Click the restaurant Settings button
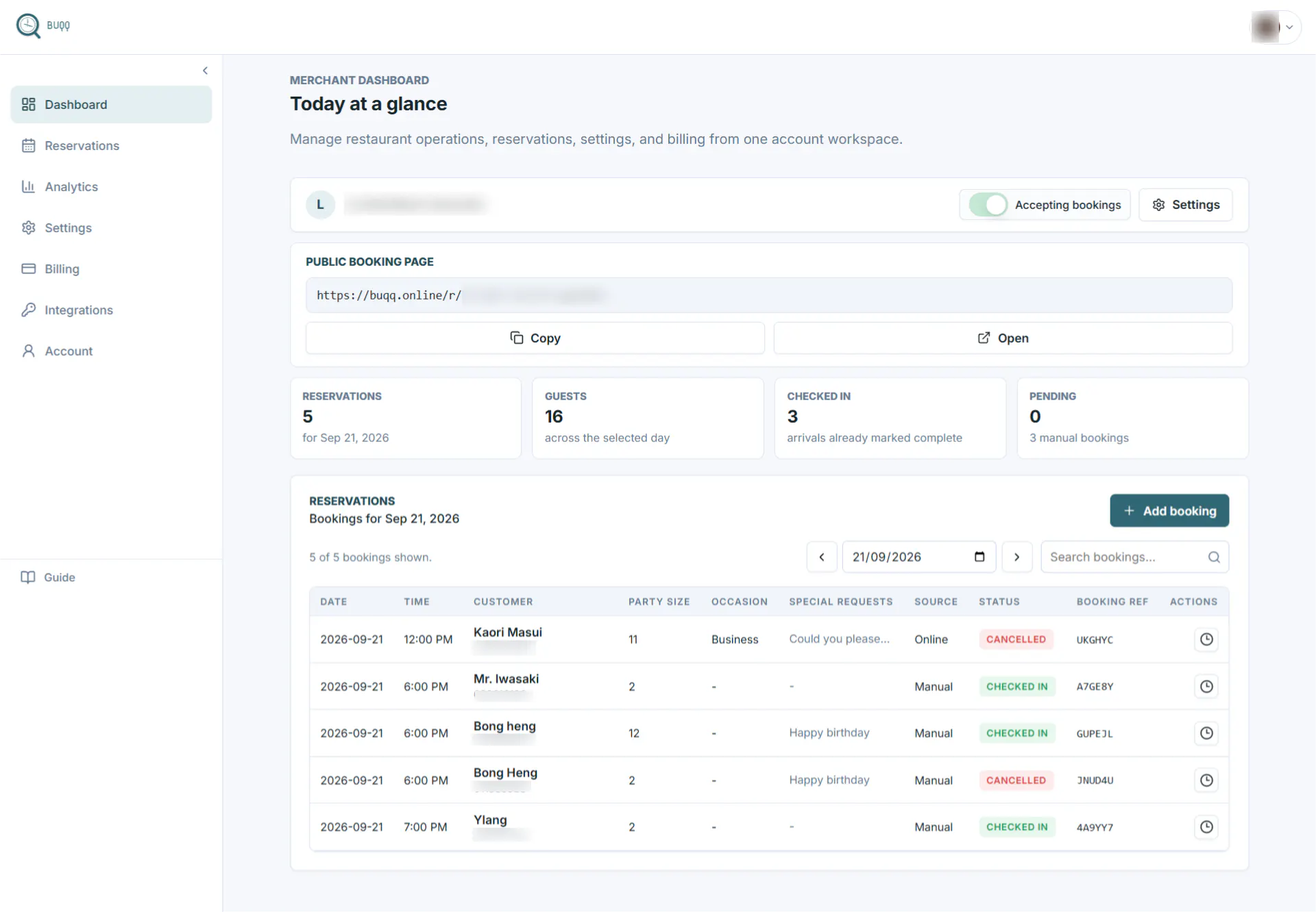The height and width of the screenshot is (912, 1316). tap(1185, 204)
